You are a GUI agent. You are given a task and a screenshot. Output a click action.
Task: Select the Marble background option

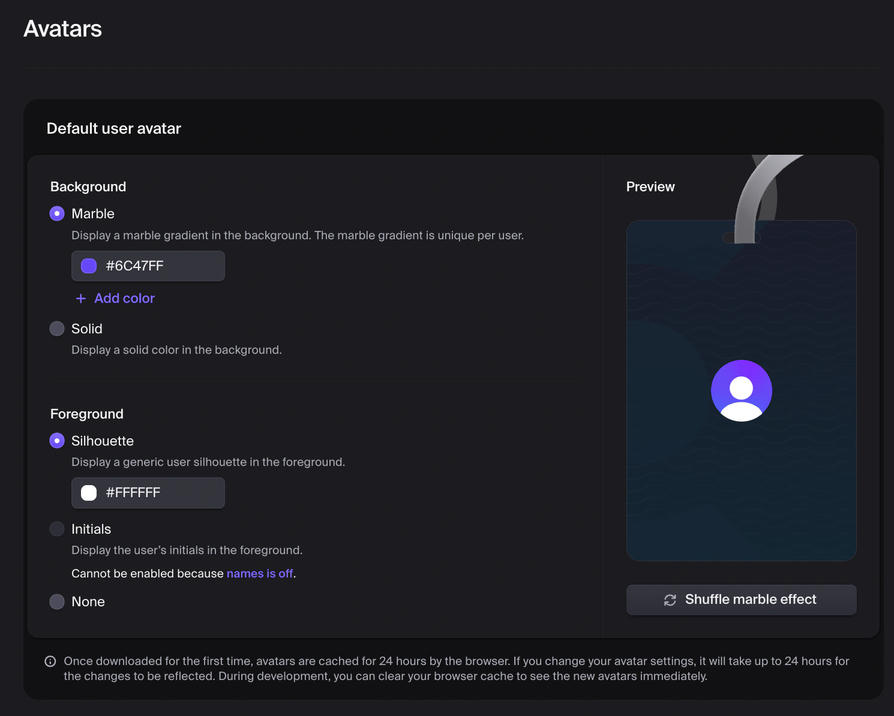pyautogui.click(x=57, y=213)
